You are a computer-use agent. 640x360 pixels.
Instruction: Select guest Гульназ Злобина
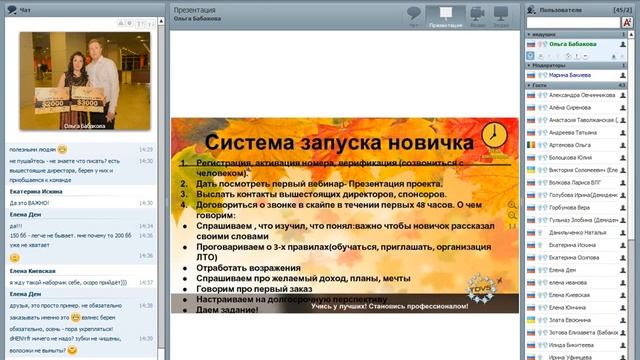[583, 220]
